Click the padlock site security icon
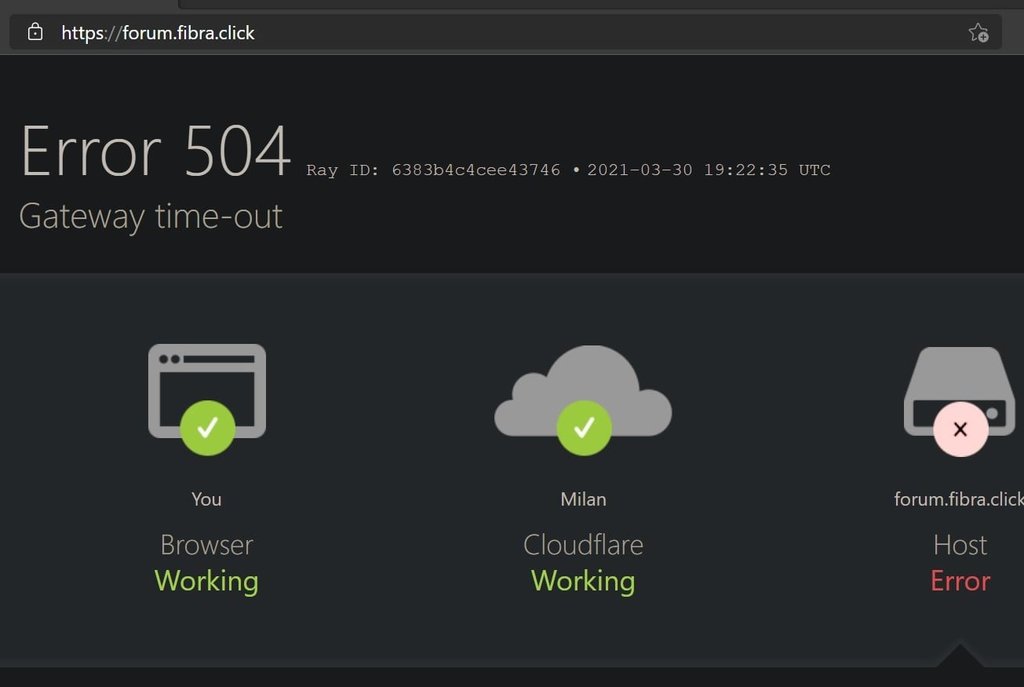Screen dimensions: 1024x687 pyautogui.click(x=35, y=32)
